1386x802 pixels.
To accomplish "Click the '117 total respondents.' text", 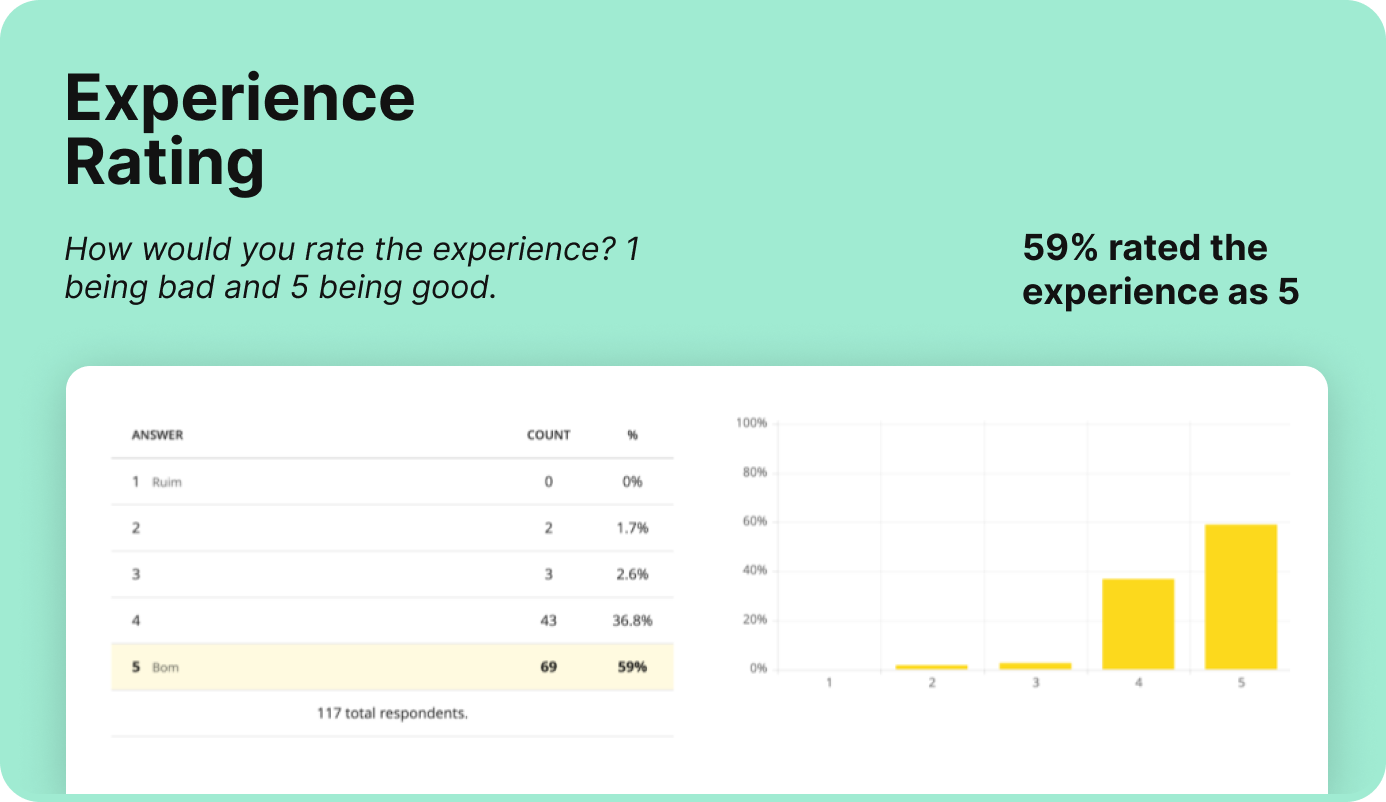I will [x=392, y=714].
